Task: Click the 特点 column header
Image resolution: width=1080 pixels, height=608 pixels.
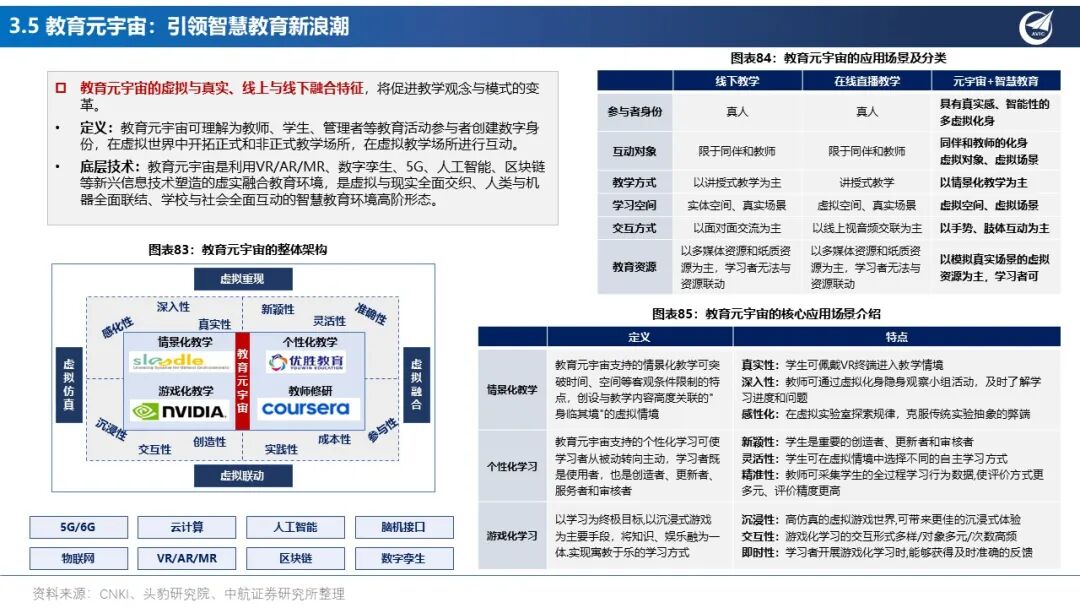Action: (x=897, y=337)
